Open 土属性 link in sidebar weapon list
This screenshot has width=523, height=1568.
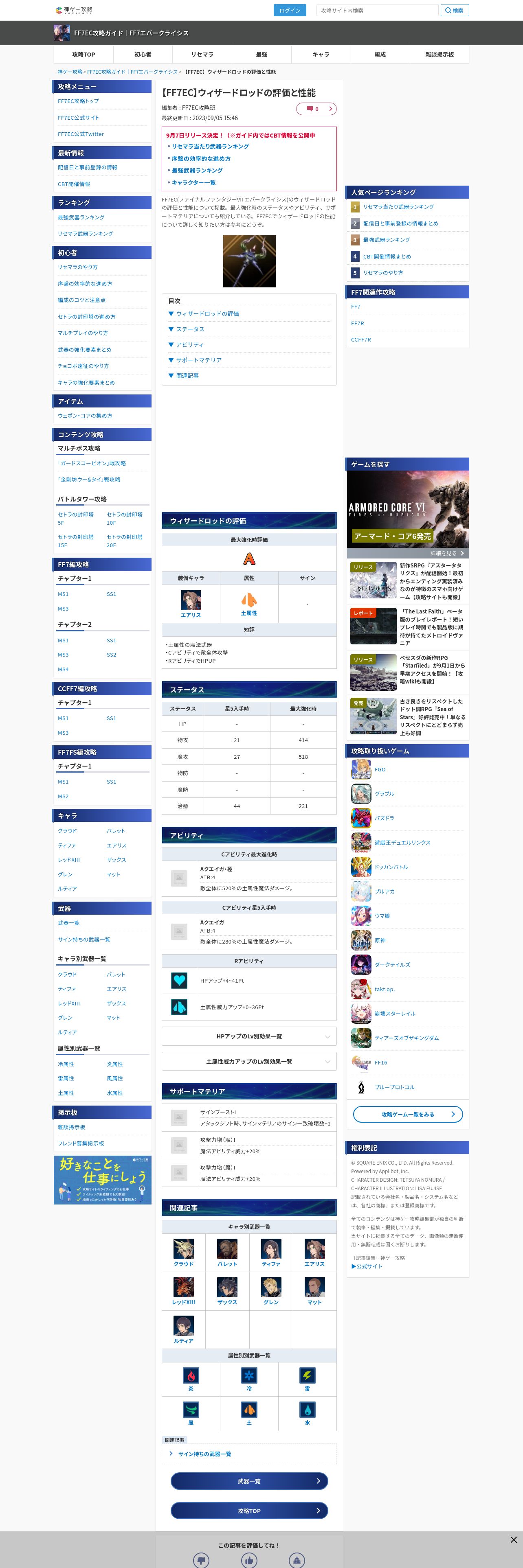point(66,1093)
